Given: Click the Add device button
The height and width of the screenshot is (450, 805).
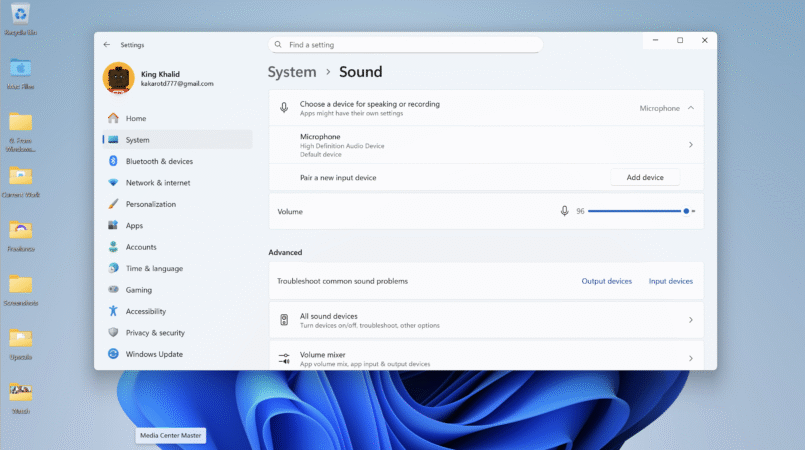Looking at the screenshot, I should (x=645, y=177).
